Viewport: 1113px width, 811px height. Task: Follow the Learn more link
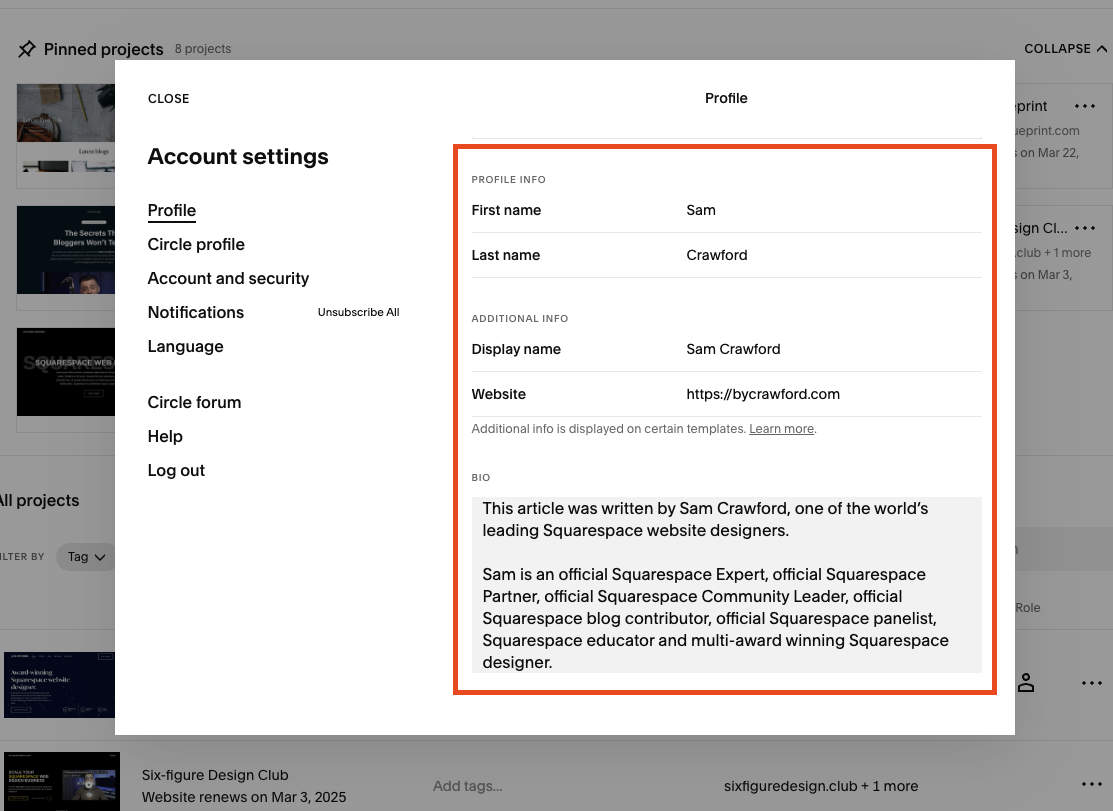tap(782, 429)
